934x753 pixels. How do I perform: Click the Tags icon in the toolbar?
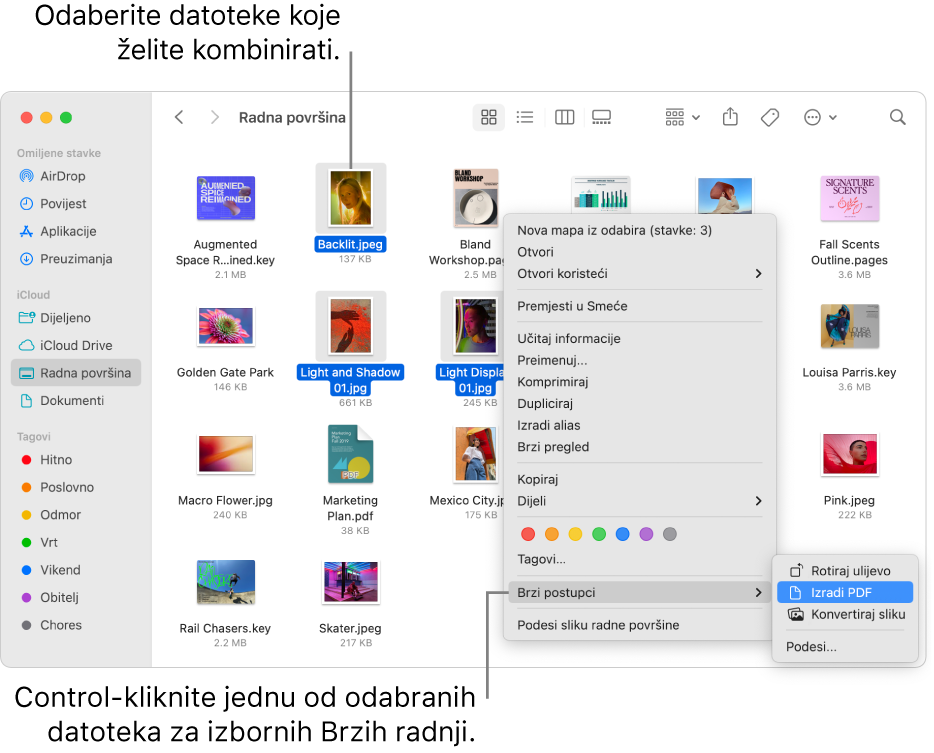point(770,117)
